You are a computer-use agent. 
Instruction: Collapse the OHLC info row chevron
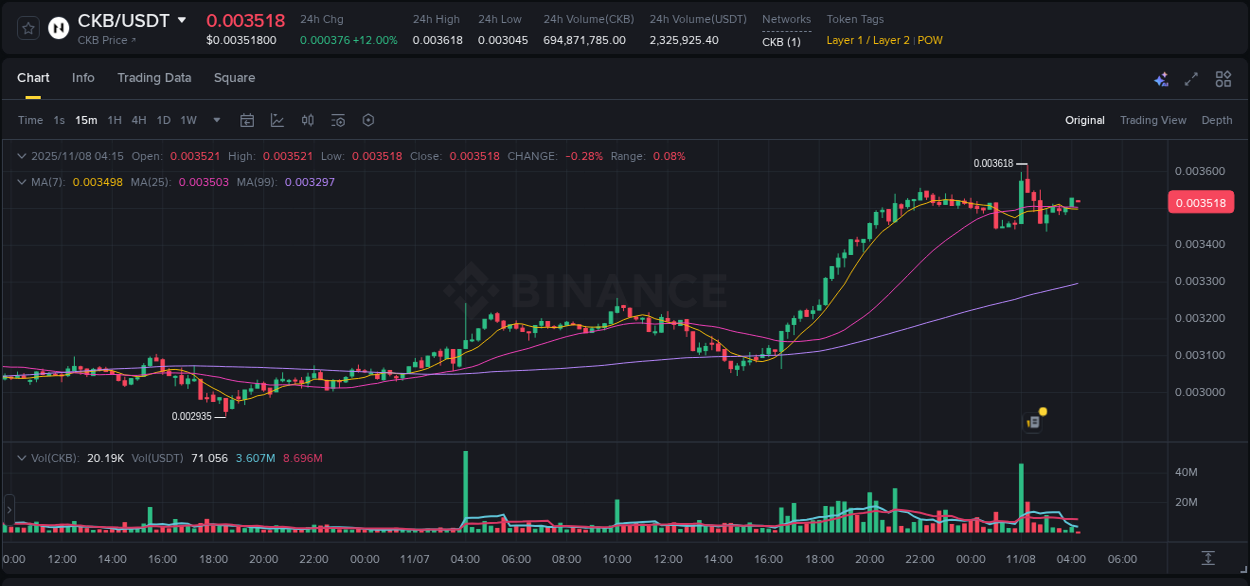click(x=21, y=156)
